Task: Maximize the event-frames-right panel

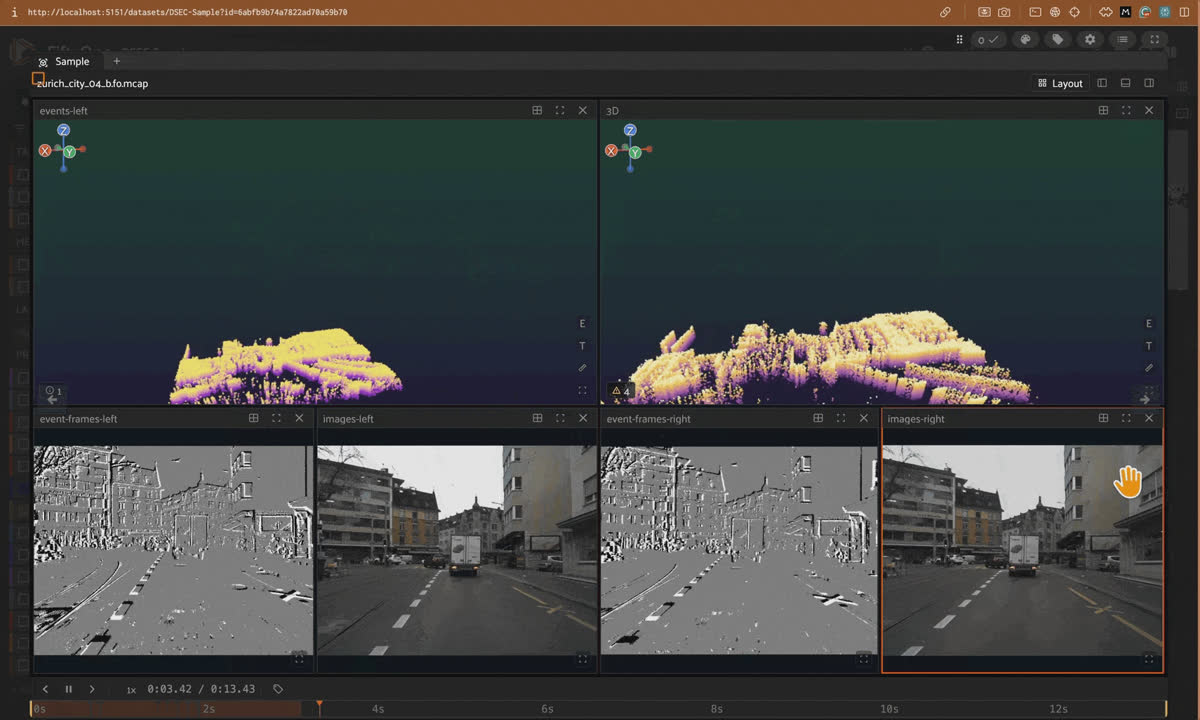Action: click(841, 418)
